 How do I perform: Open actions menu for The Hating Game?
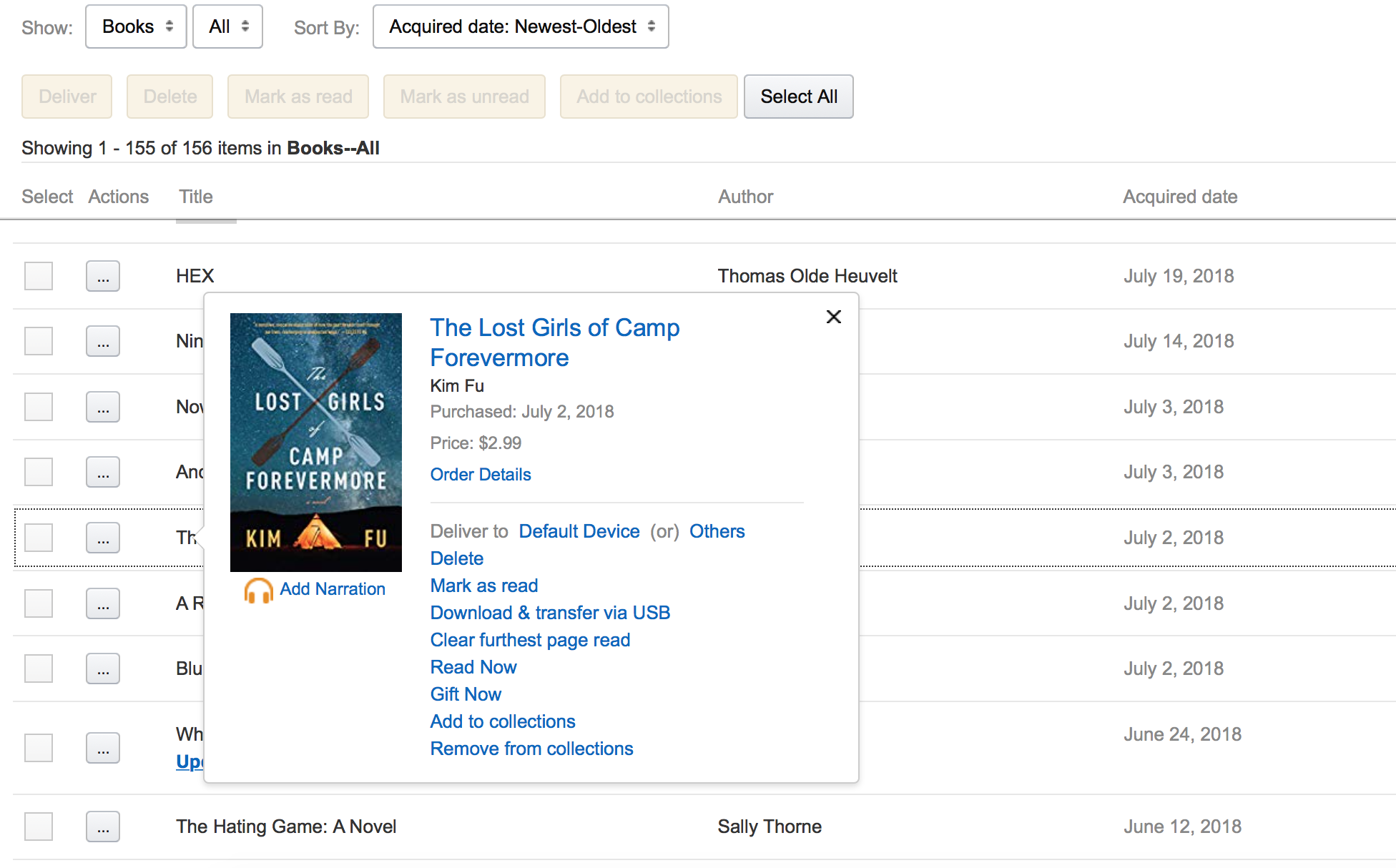click(x=103, y=827)
